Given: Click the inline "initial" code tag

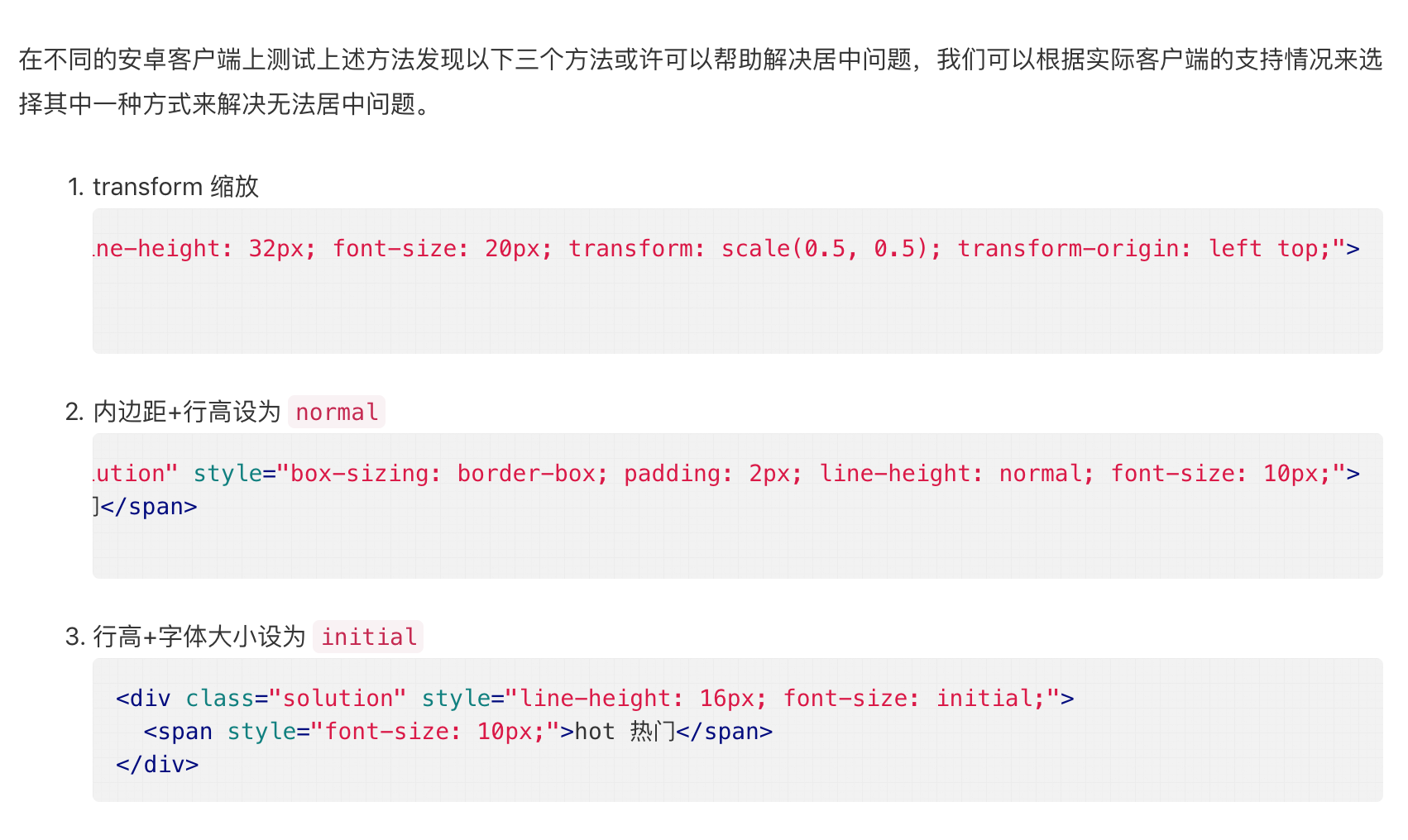Looking at the screenshot, I should coord(368,637).
